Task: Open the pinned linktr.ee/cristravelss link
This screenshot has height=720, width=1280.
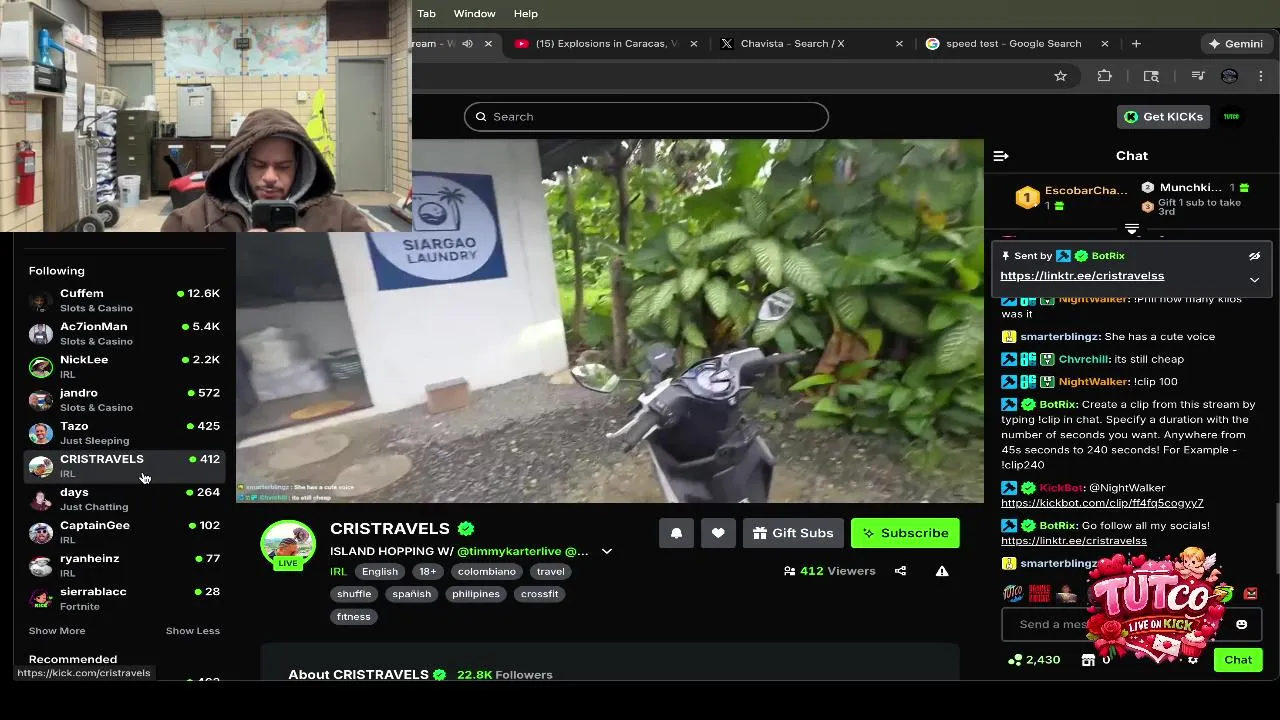Action: click(x=1082, y=276)
